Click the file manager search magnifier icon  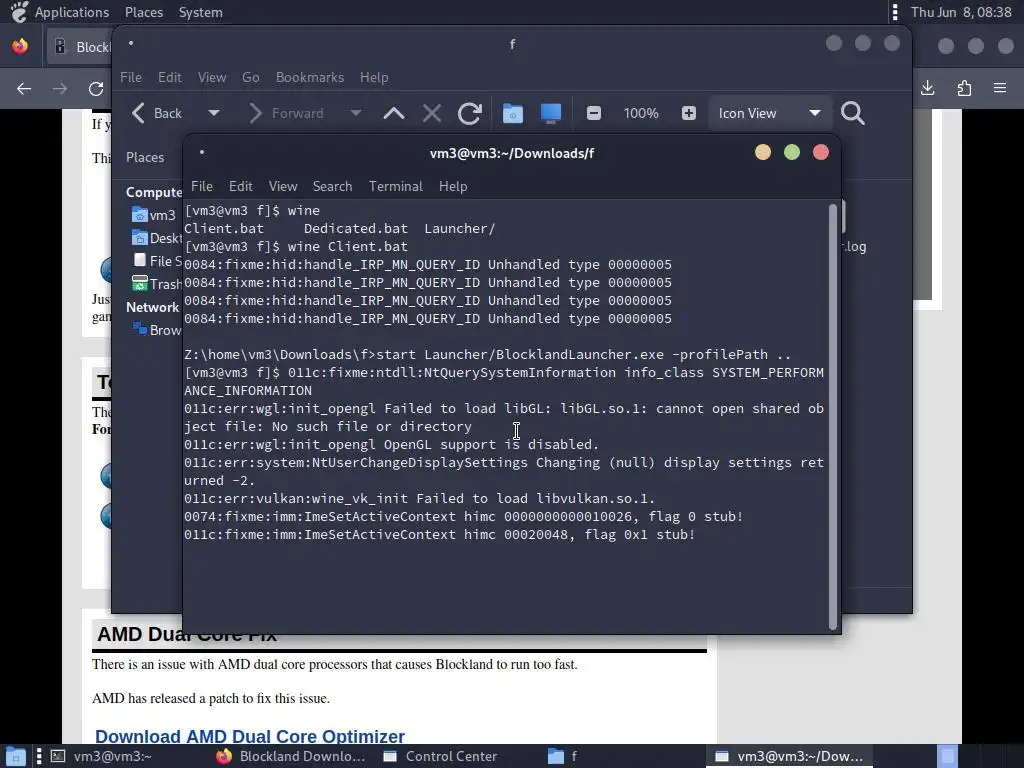coord(852,114)
